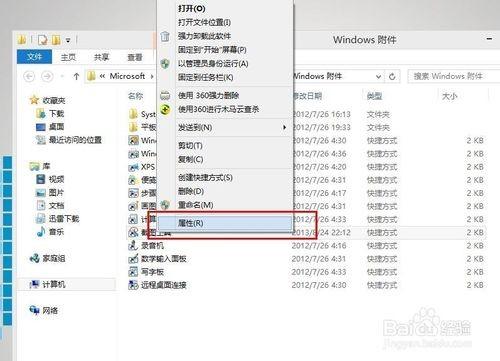The height and width of the screenshot is (361, 500).
Task: Switch to the 共享 ribbon tab
Action: click(x=101, y=57)
